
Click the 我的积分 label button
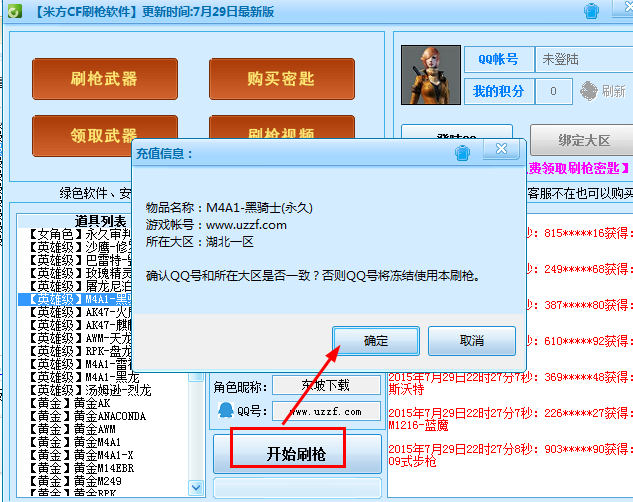click(x=499, y=92)
